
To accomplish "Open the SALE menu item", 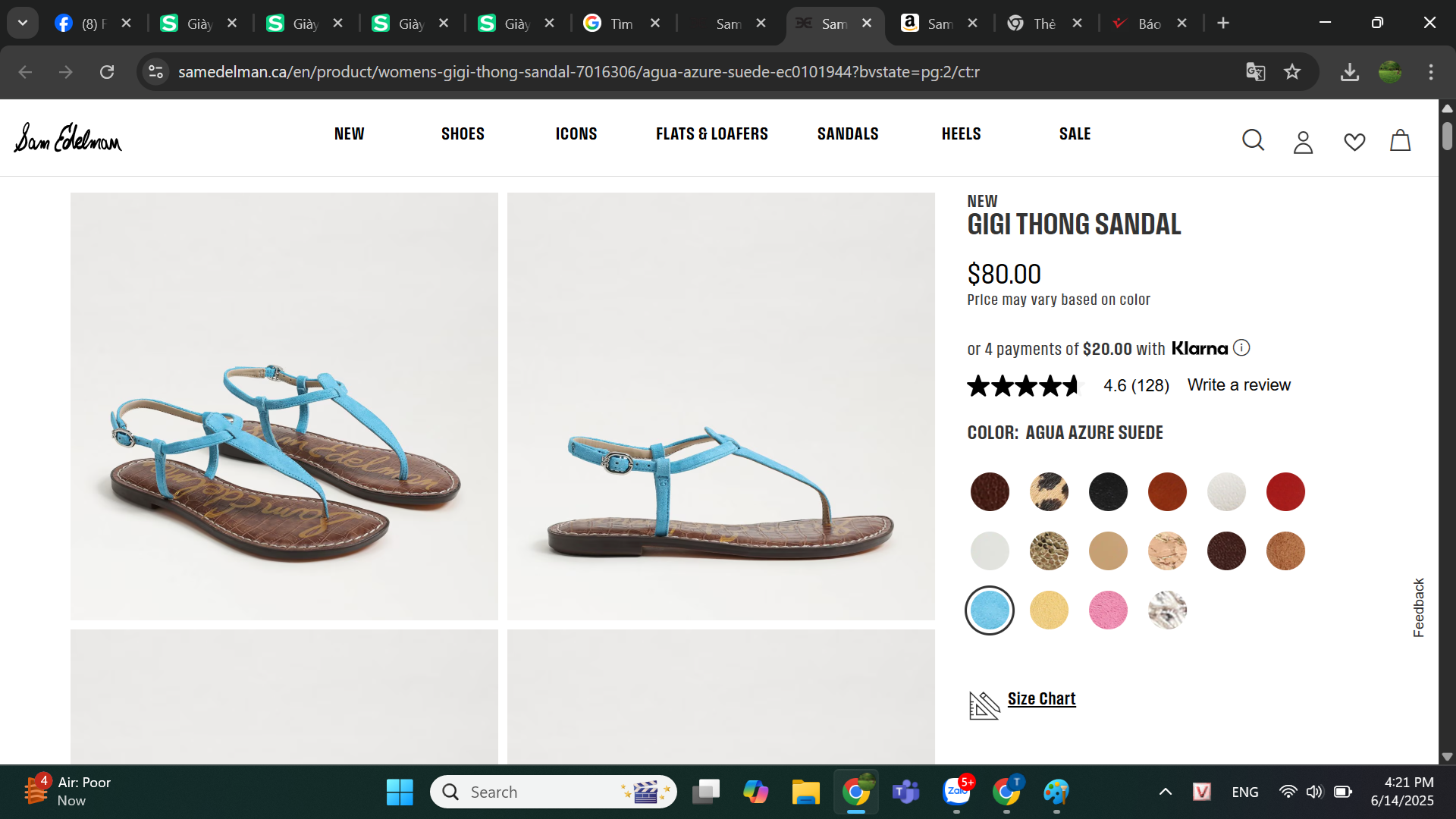I will tap(1075, 134).
